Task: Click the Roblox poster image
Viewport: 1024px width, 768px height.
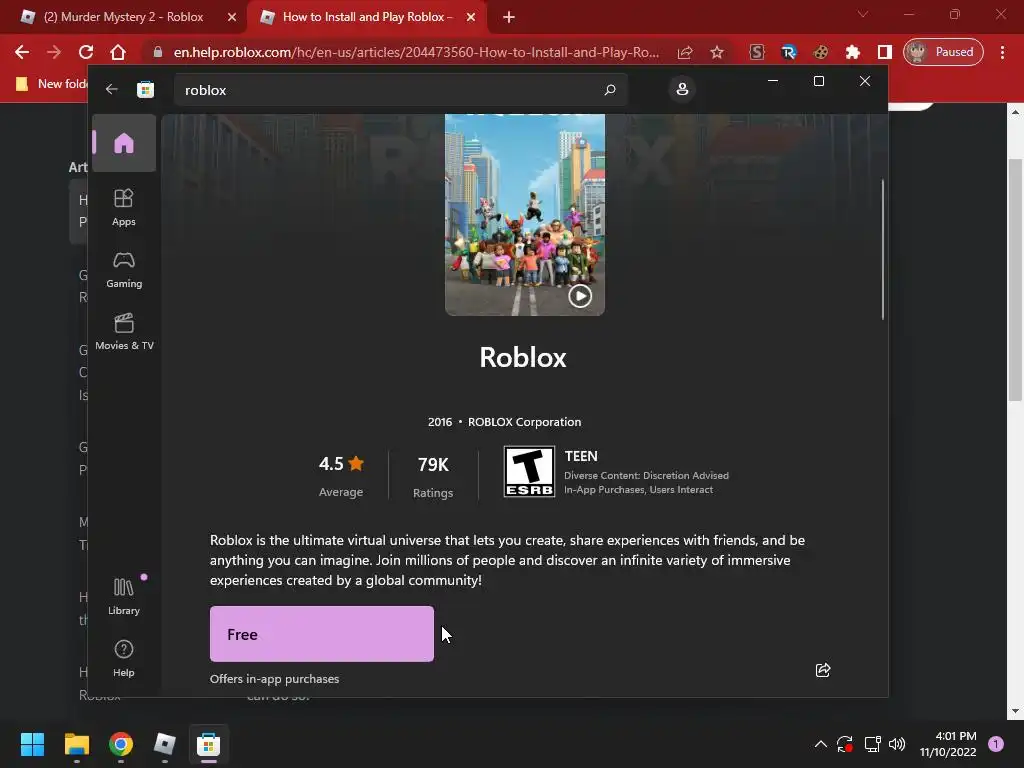Action: pos(524,215)
